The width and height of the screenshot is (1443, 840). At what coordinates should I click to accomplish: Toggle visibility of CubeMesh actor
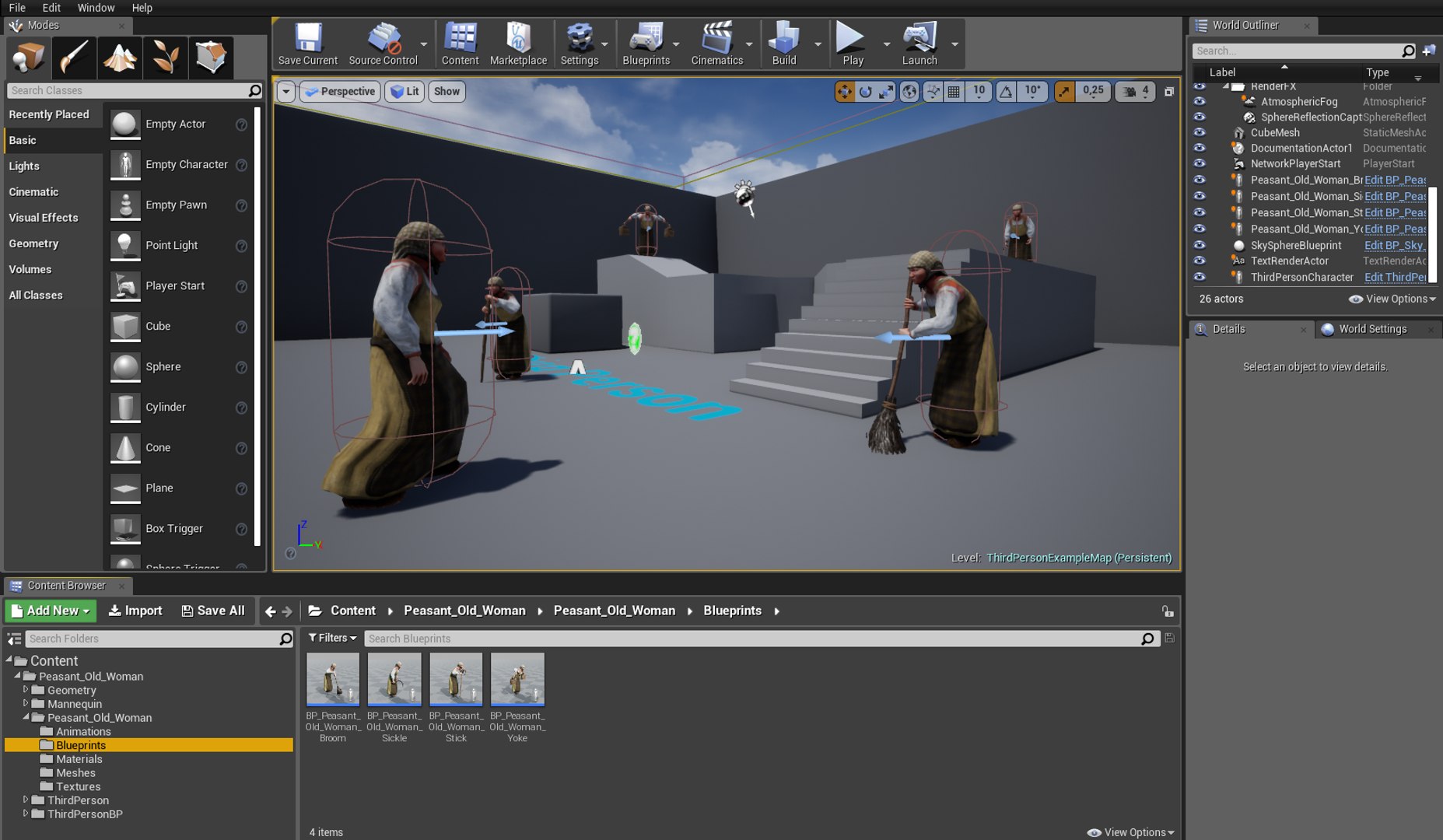pos(1200,133)
